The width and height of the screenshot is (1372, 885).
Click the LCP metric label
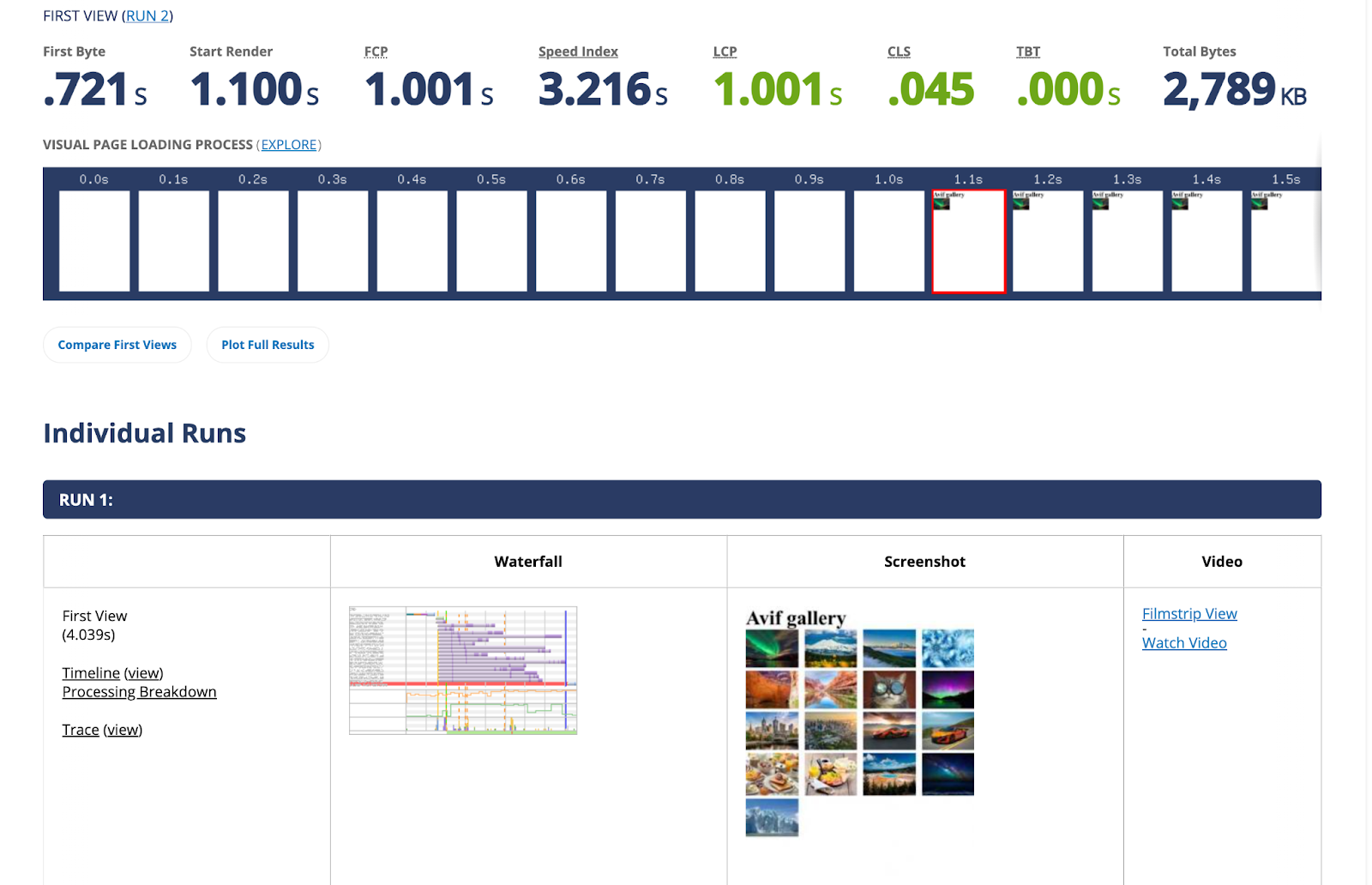point(725,51)
